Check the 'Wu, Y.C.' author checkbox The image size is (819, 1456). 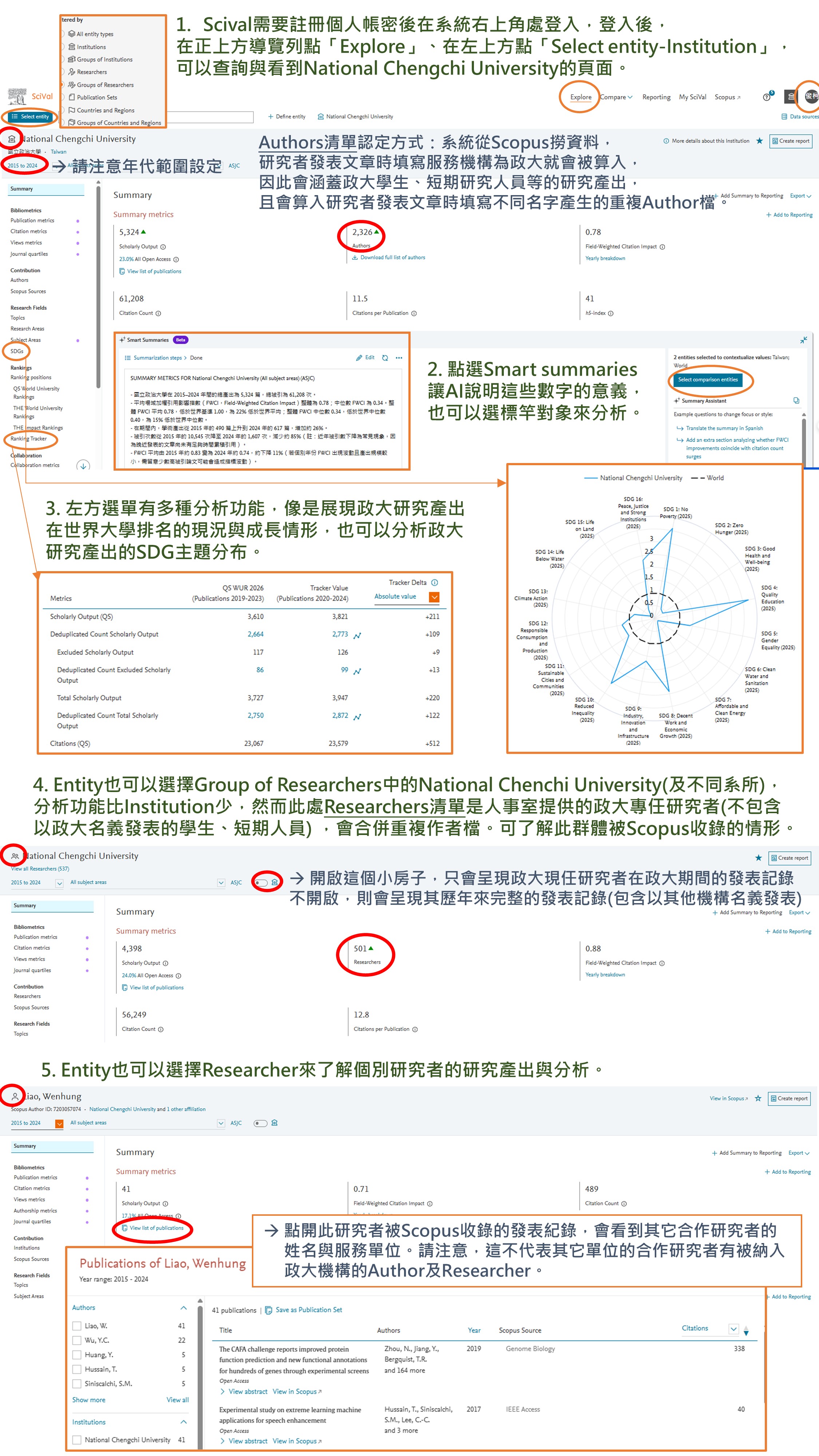pyautogui.click(x=77, y=1340)
